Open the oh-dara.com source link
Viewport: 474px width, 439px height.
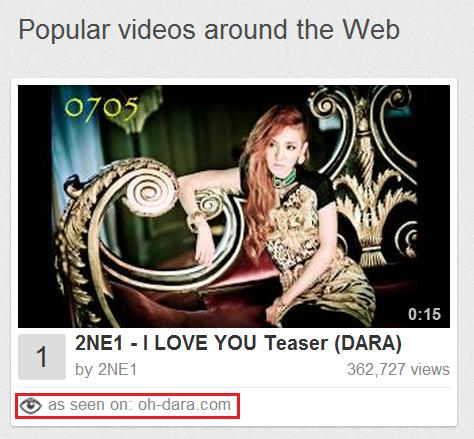tap(184, 405)
